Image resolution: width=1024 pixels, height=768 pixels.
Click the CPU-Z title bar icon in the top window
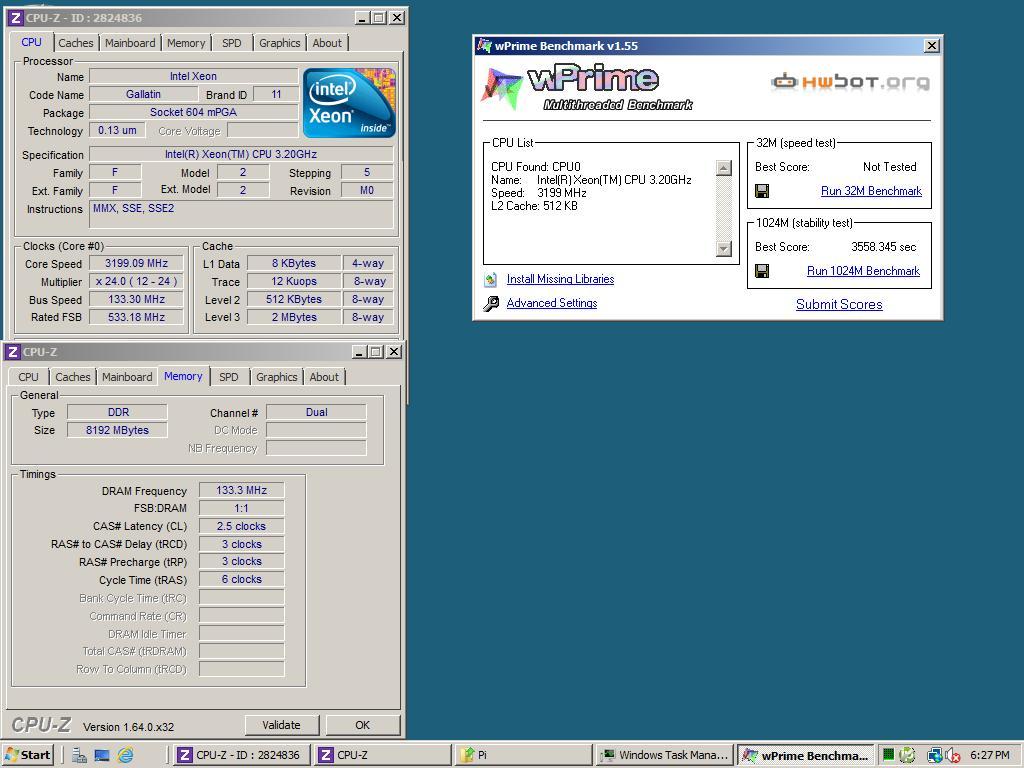pyautogui.click(x=15, y=18)
